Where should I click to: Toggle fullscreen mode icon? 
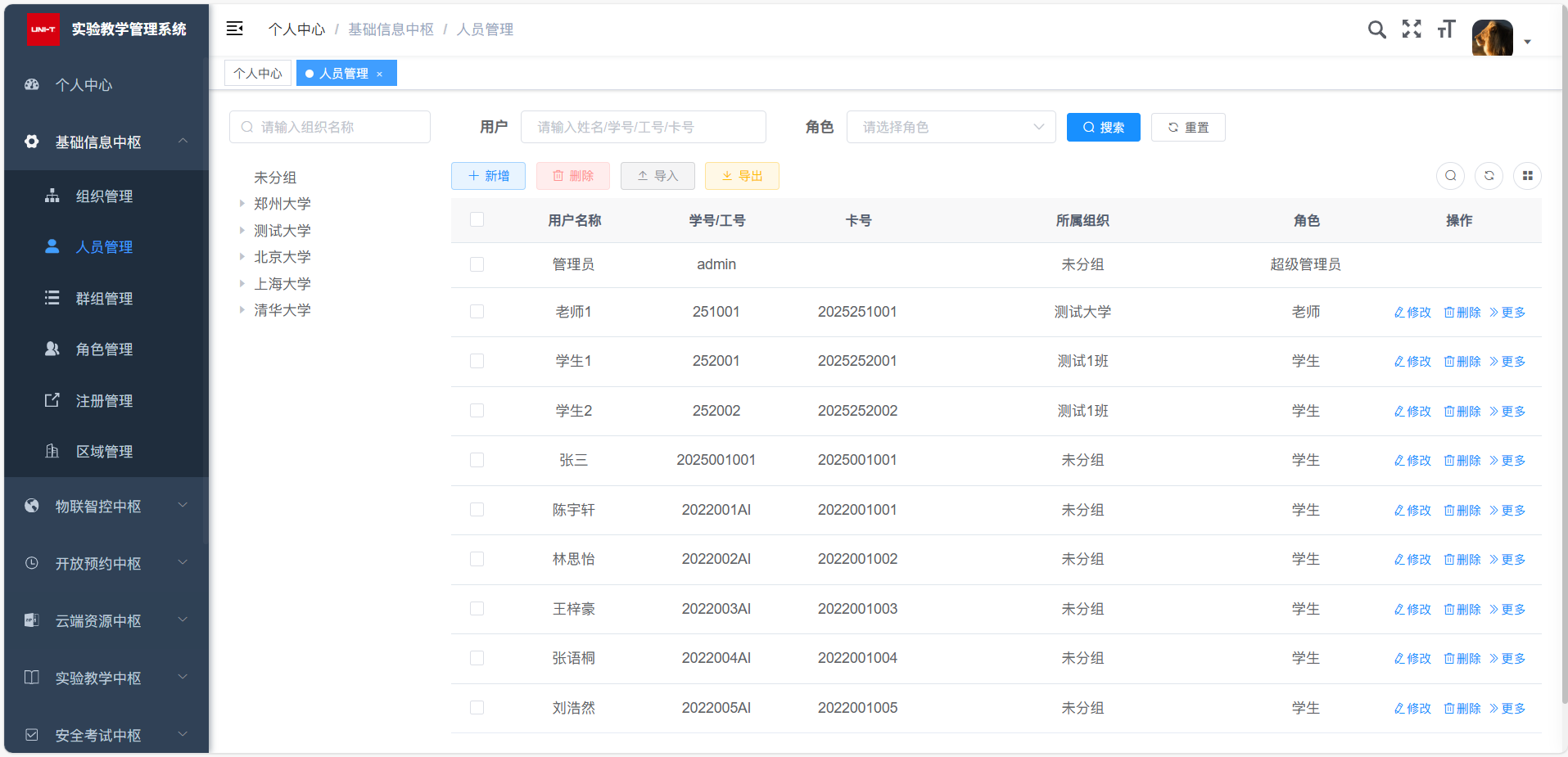(1412, 29)
